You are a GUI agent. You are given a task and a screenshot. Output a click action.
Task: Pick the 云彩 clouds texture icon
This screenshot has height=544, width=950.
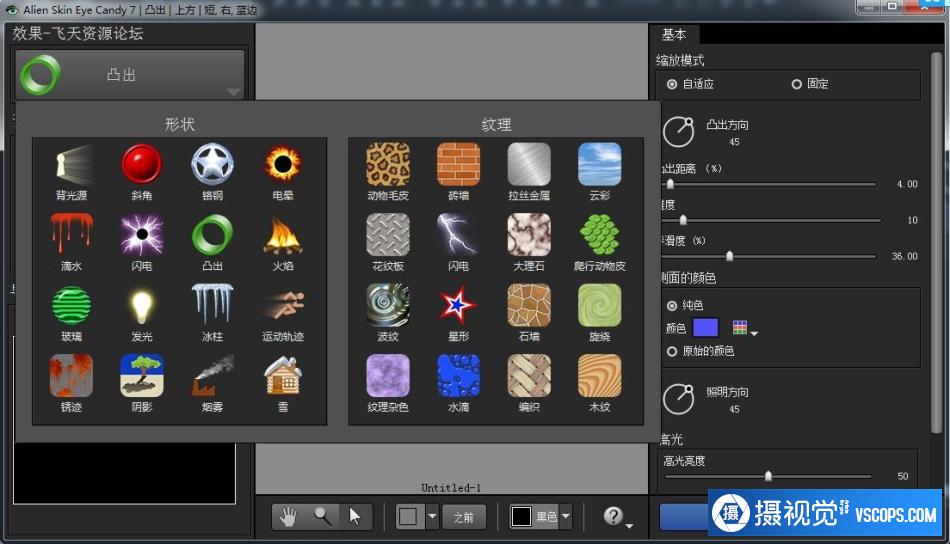pos(599,164)
